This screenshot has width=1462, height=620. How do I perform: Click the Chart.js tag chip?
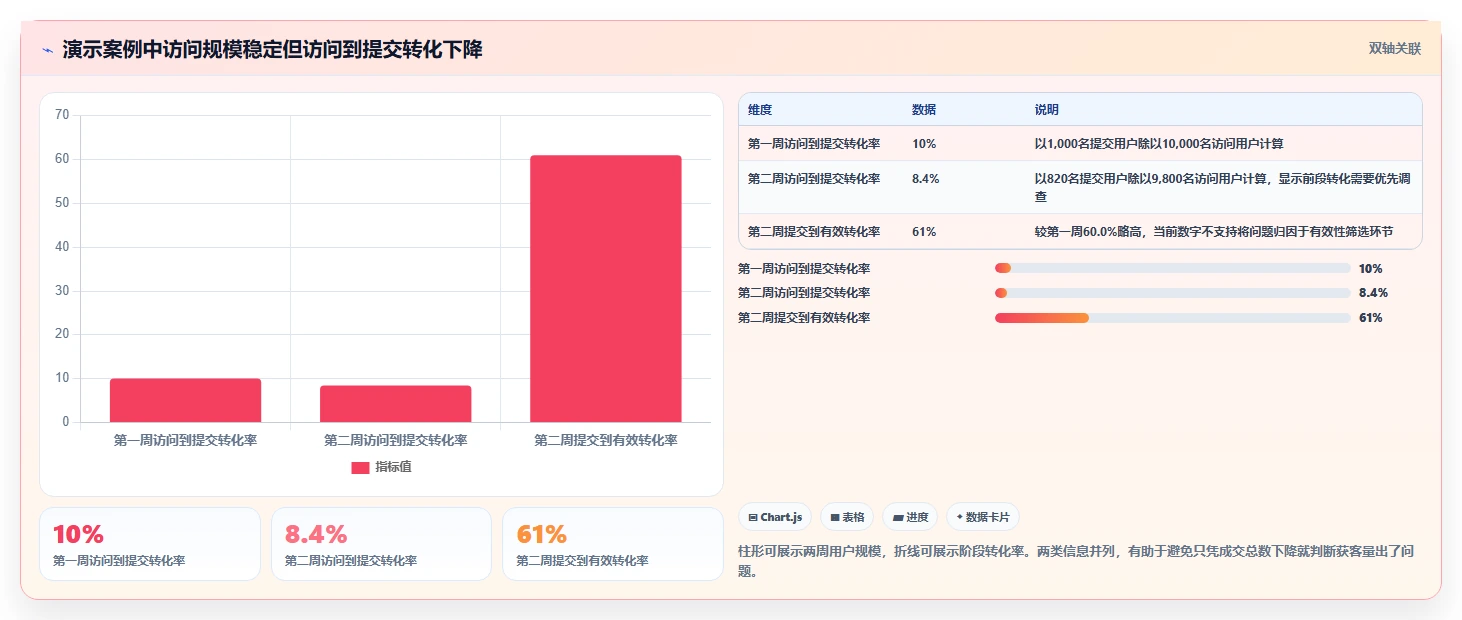coord(775,517)
